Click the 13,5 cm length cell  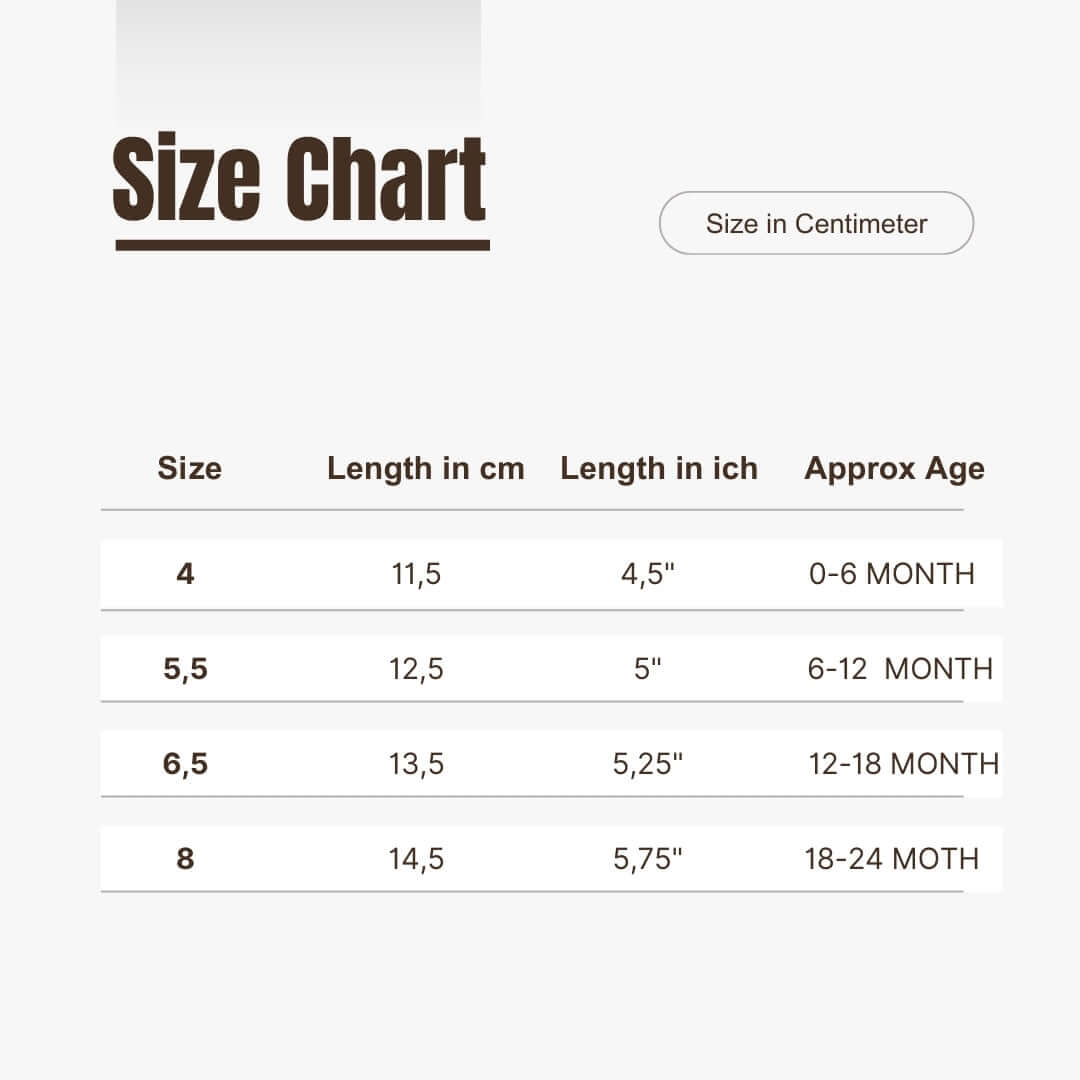pos(416,764)
